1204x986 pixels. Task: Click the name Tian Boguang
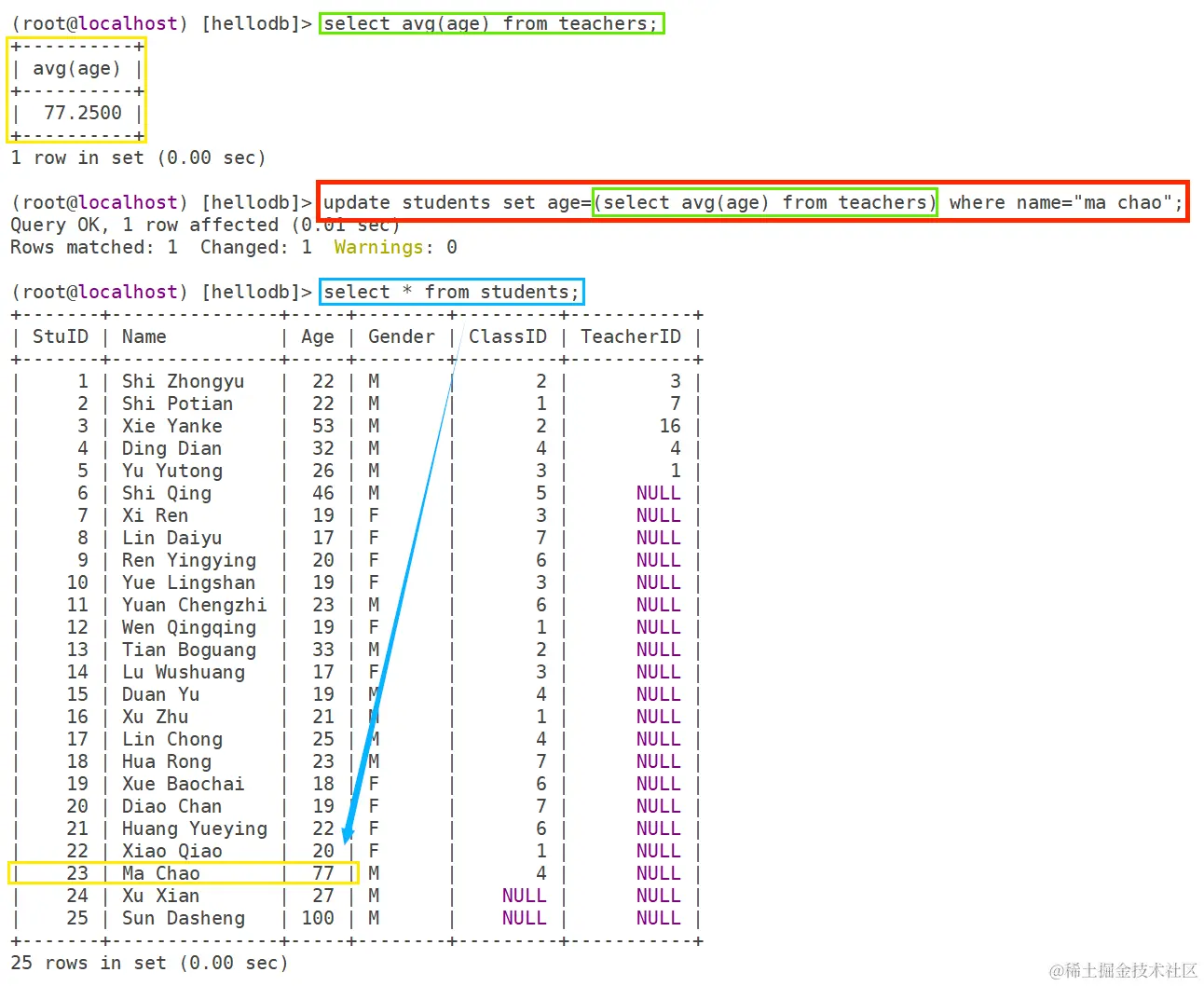click(x=188, y=650)
